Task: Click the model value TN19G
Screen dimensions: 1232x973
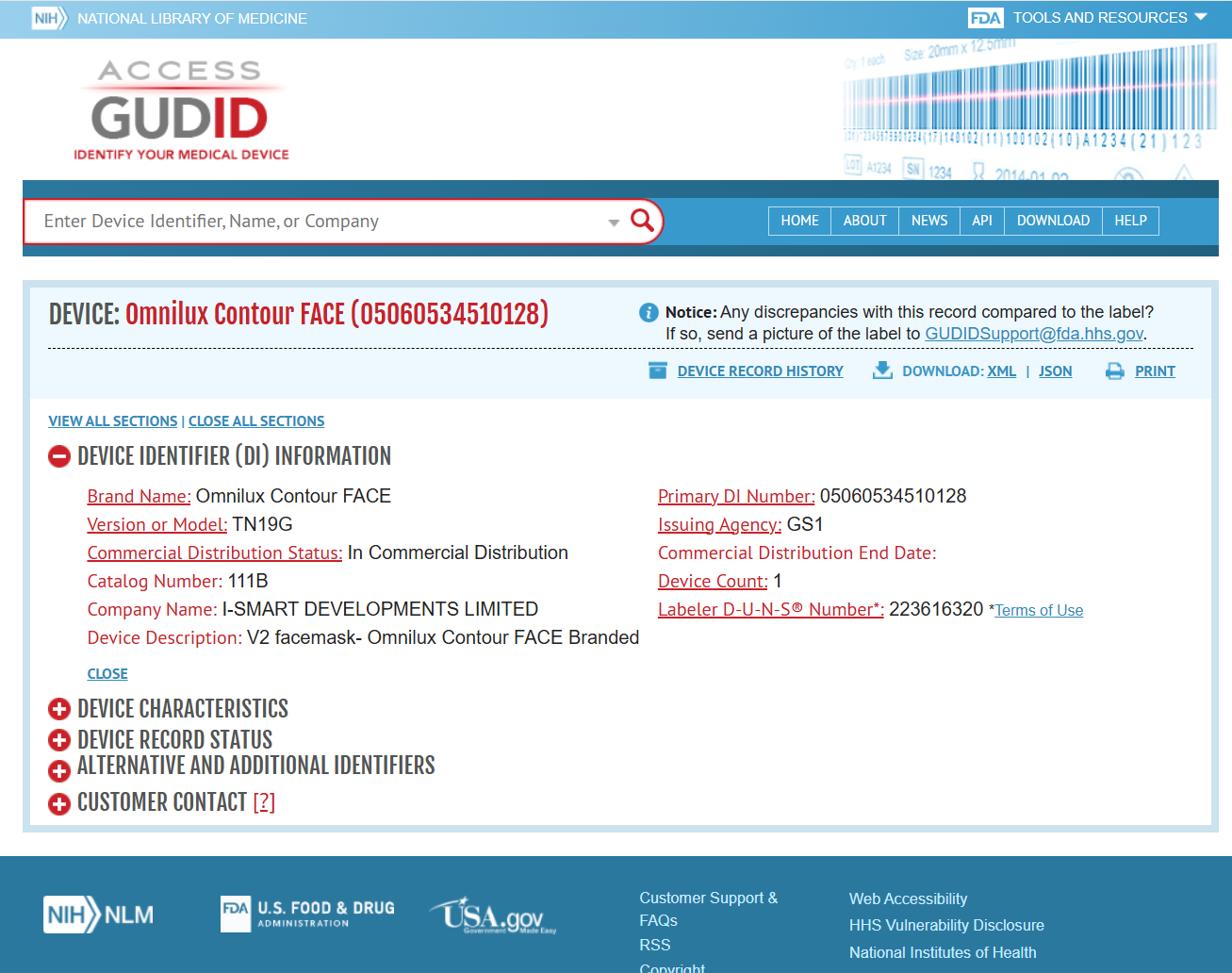Action: click(262, 525)
